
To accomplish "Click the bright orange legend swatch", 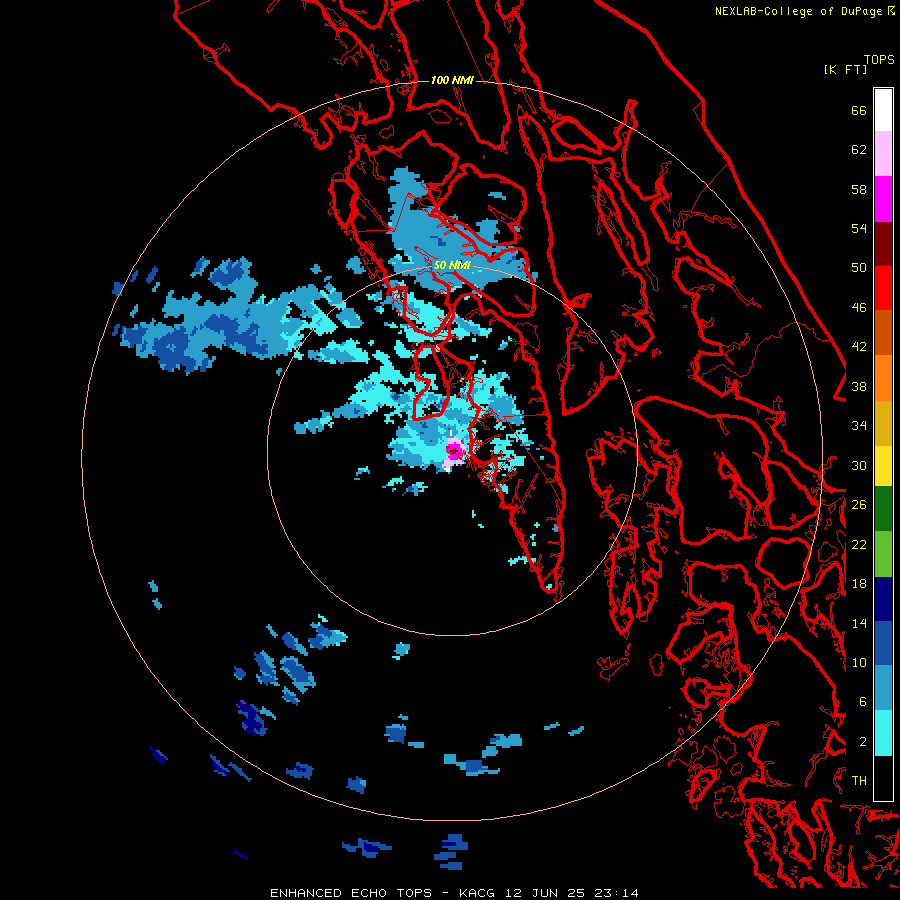I will (883, 378).
